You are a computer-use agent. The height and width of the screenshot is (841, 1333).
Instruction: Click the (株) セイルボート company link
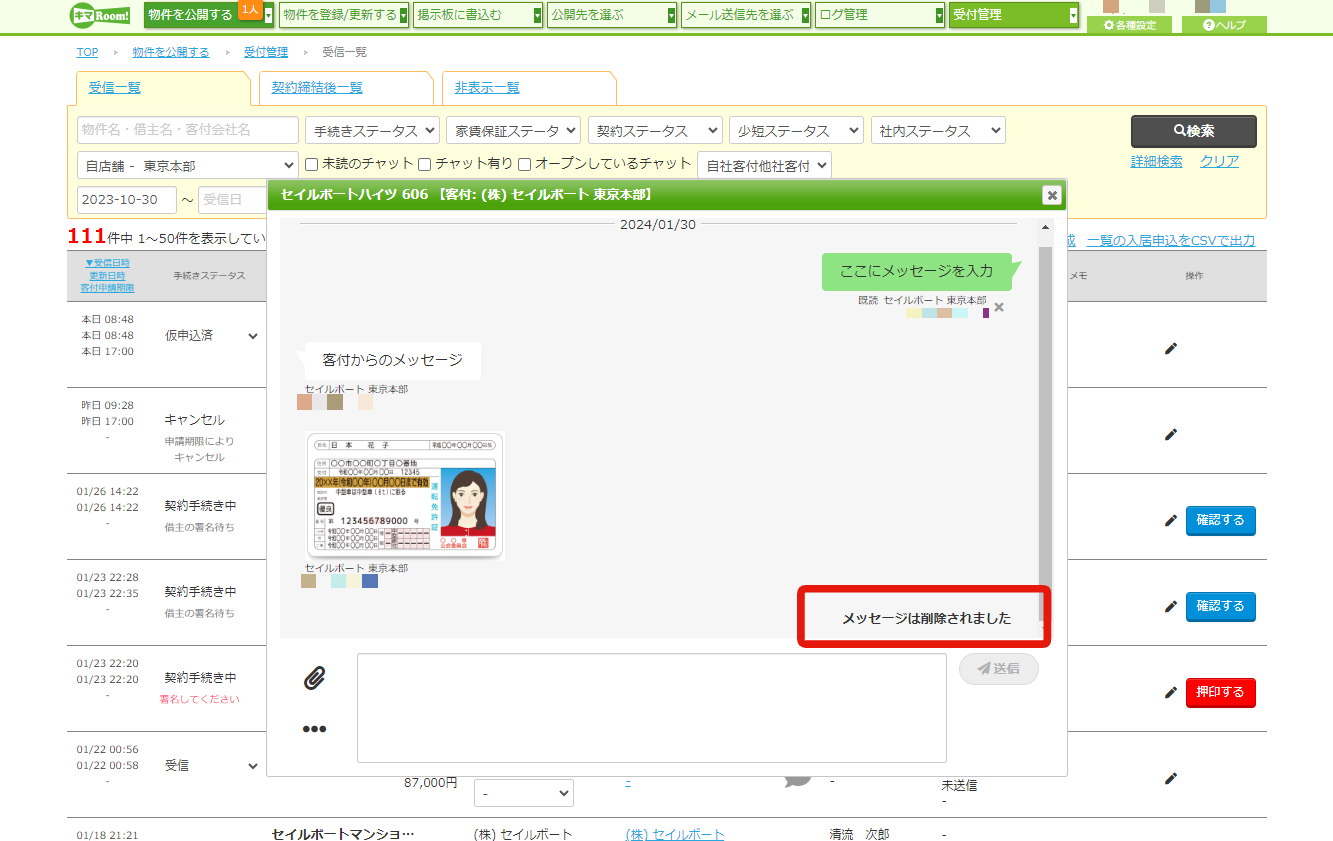(674, 834)
